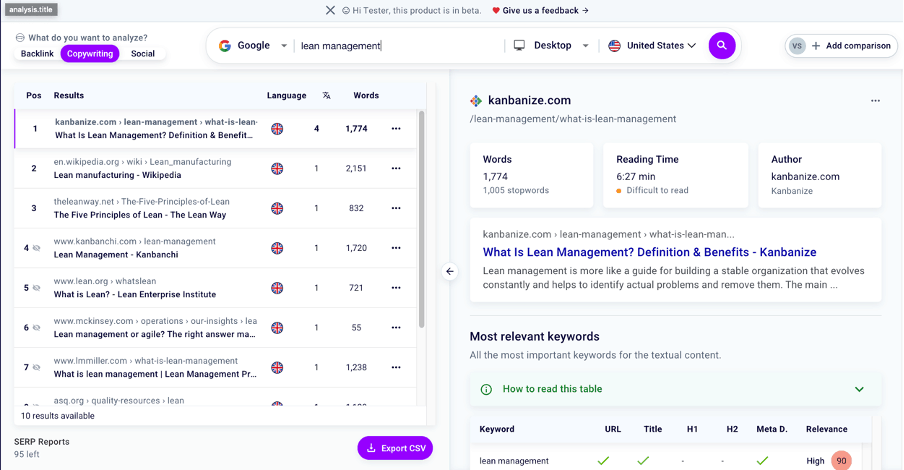The height and width of the screenshot is (470, 904).
Task: Click the UK flag on mckinsey row
Action: [x=277, y=327]
